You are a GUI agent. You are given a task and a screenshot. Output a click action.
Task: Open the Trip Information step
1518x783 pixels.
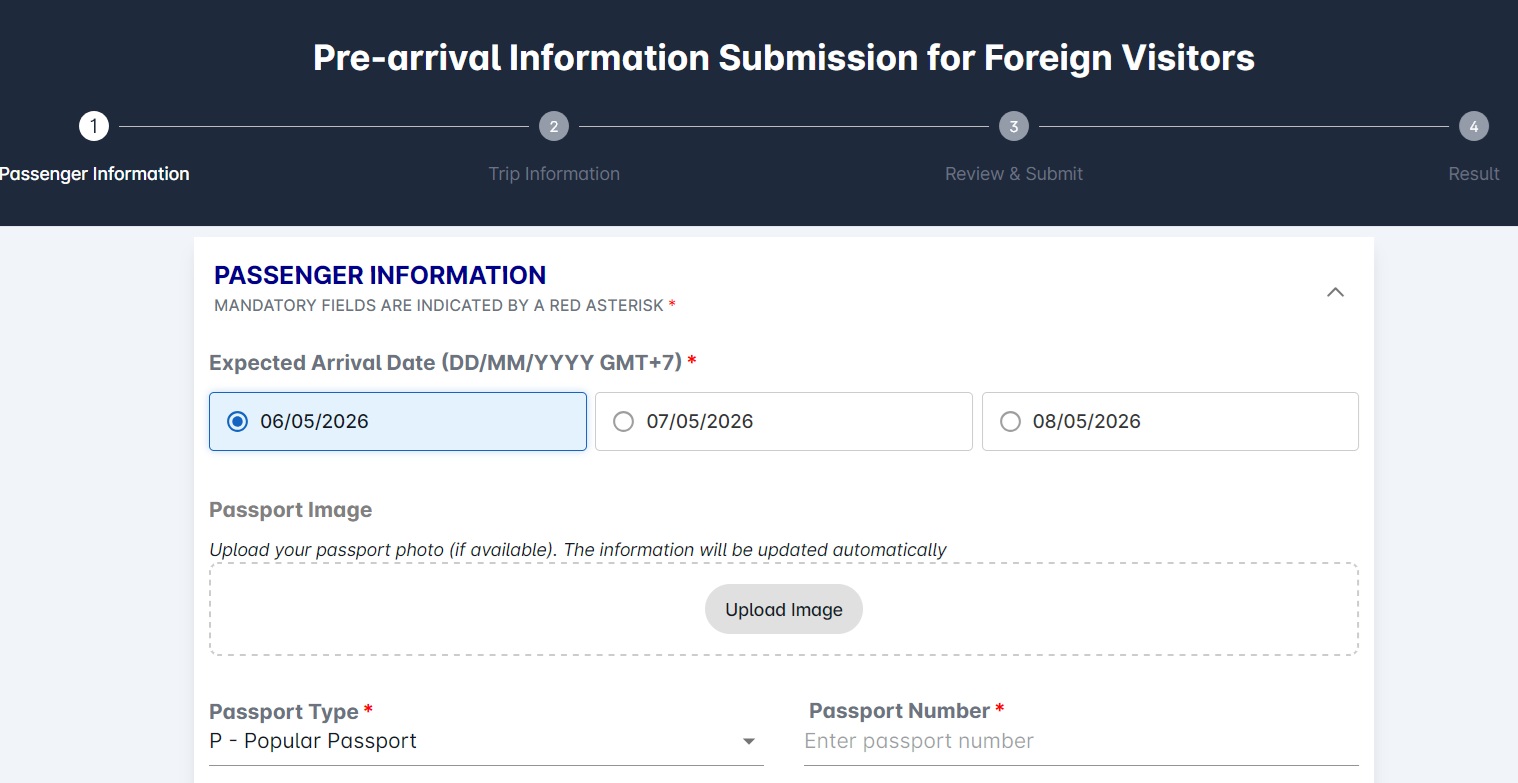pos(554,174)
